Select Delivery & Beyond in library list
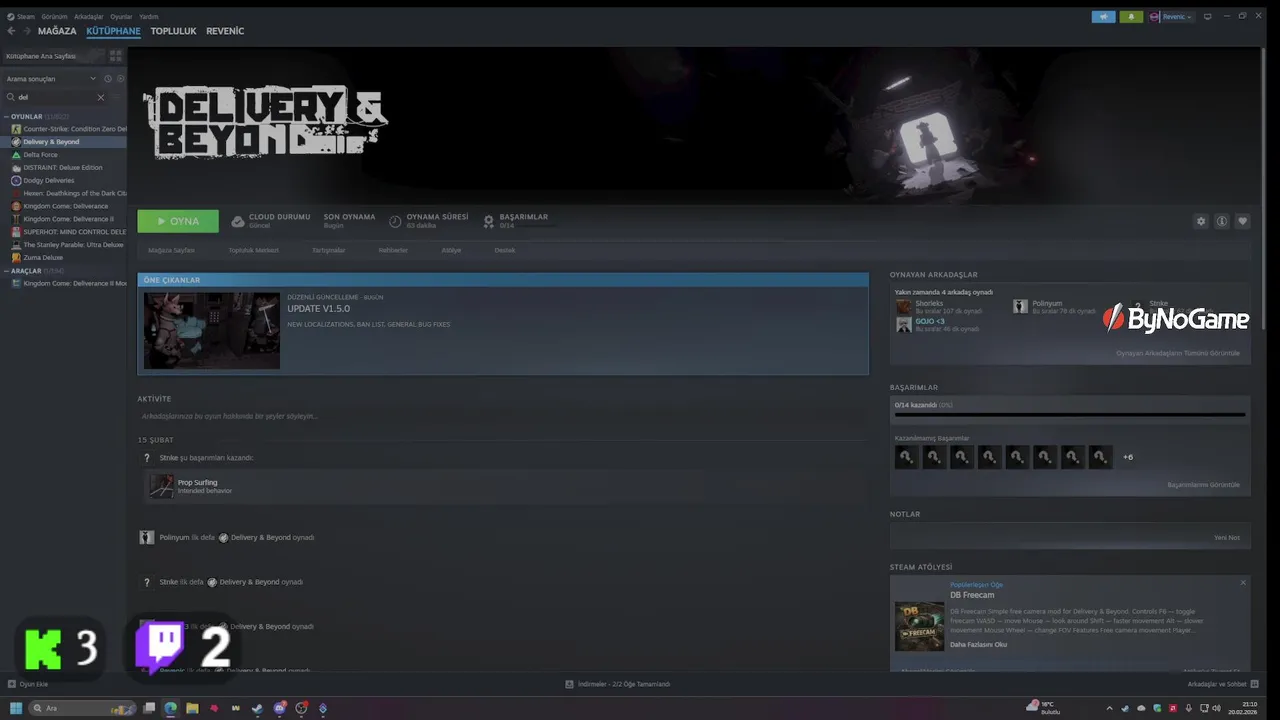The height and width of the screenshot is (720, 1280). coord(65,142)
